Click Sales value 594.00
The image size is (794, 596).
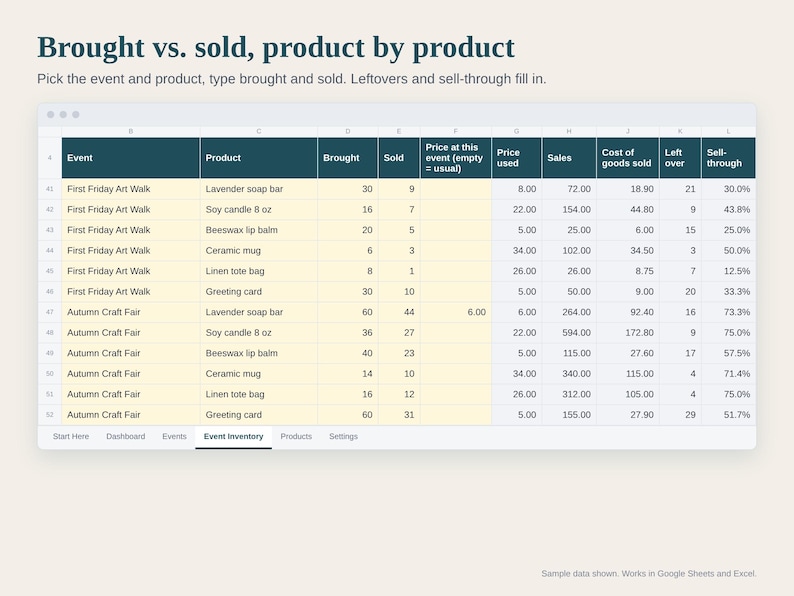click(576, 333)
